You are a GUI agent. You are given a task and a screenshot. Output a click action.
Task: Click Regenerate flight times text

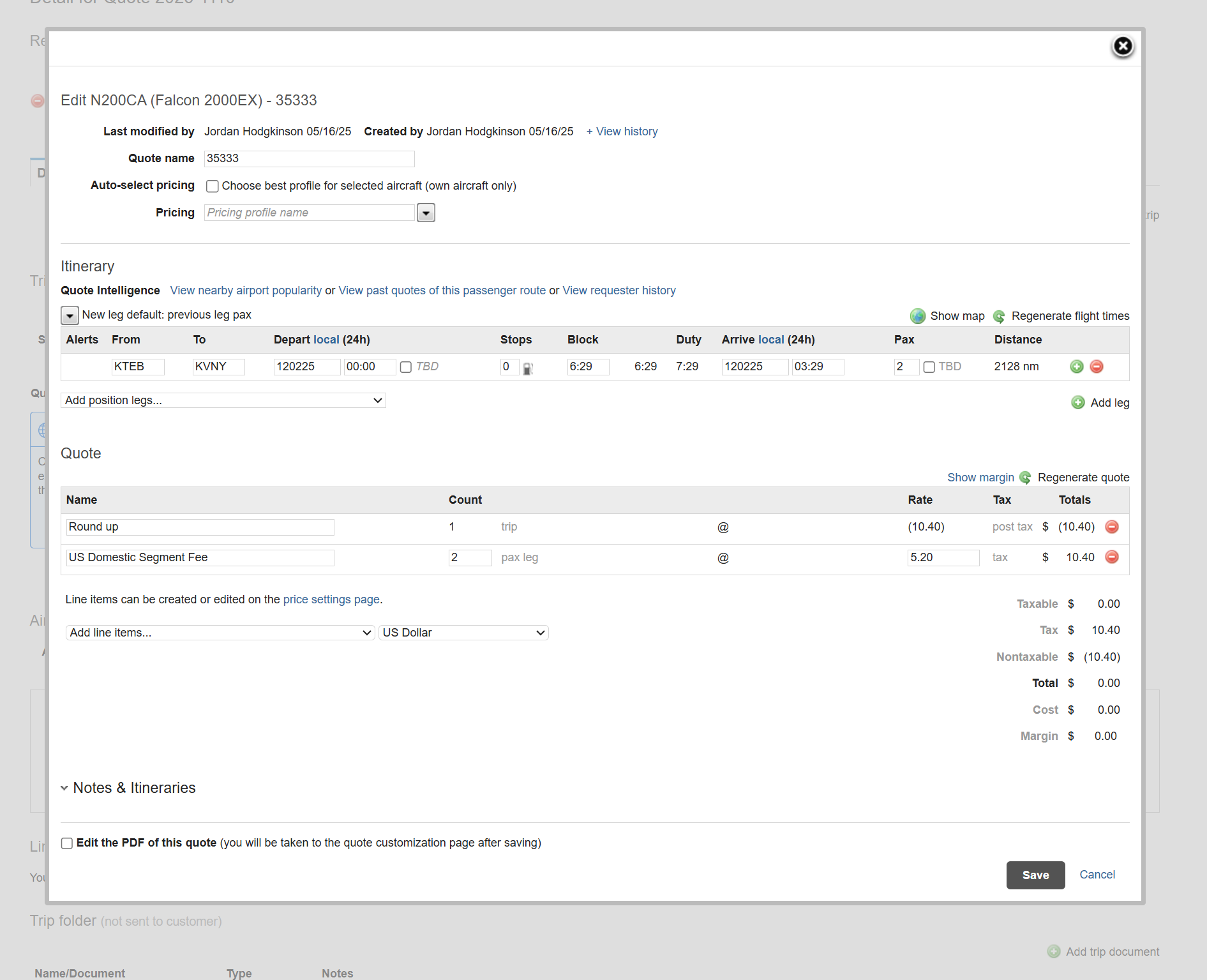1070,316
